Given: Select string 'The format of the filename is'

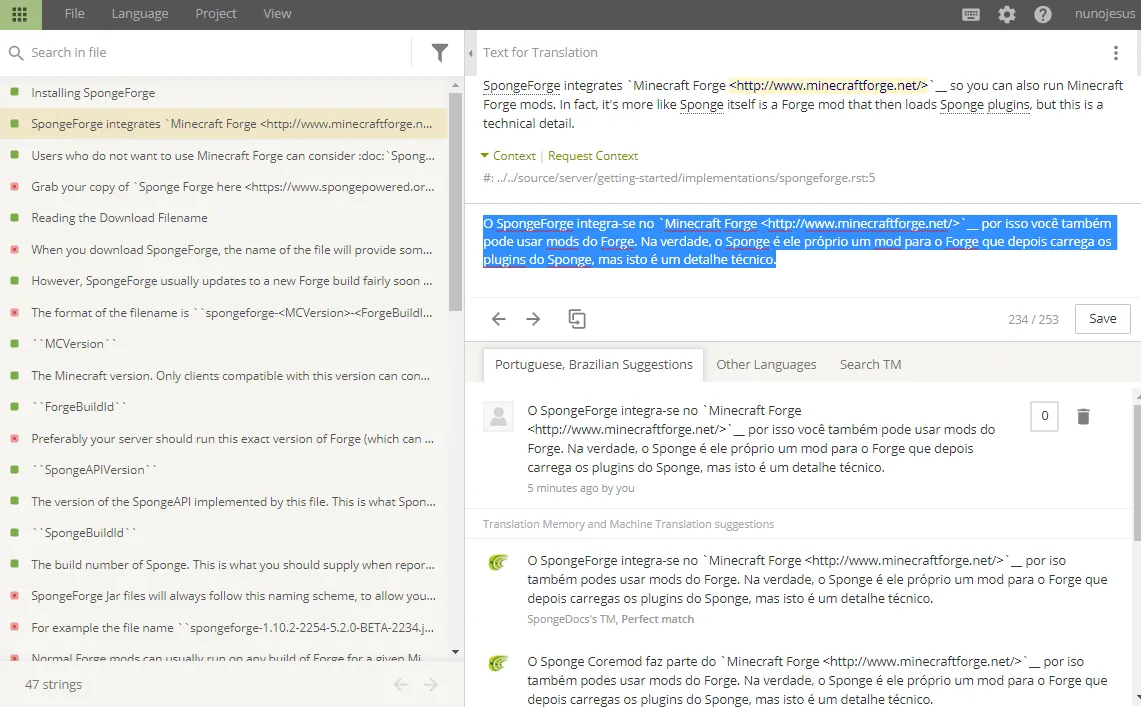Looking at the screenshot, I should (x=223, y=313).
